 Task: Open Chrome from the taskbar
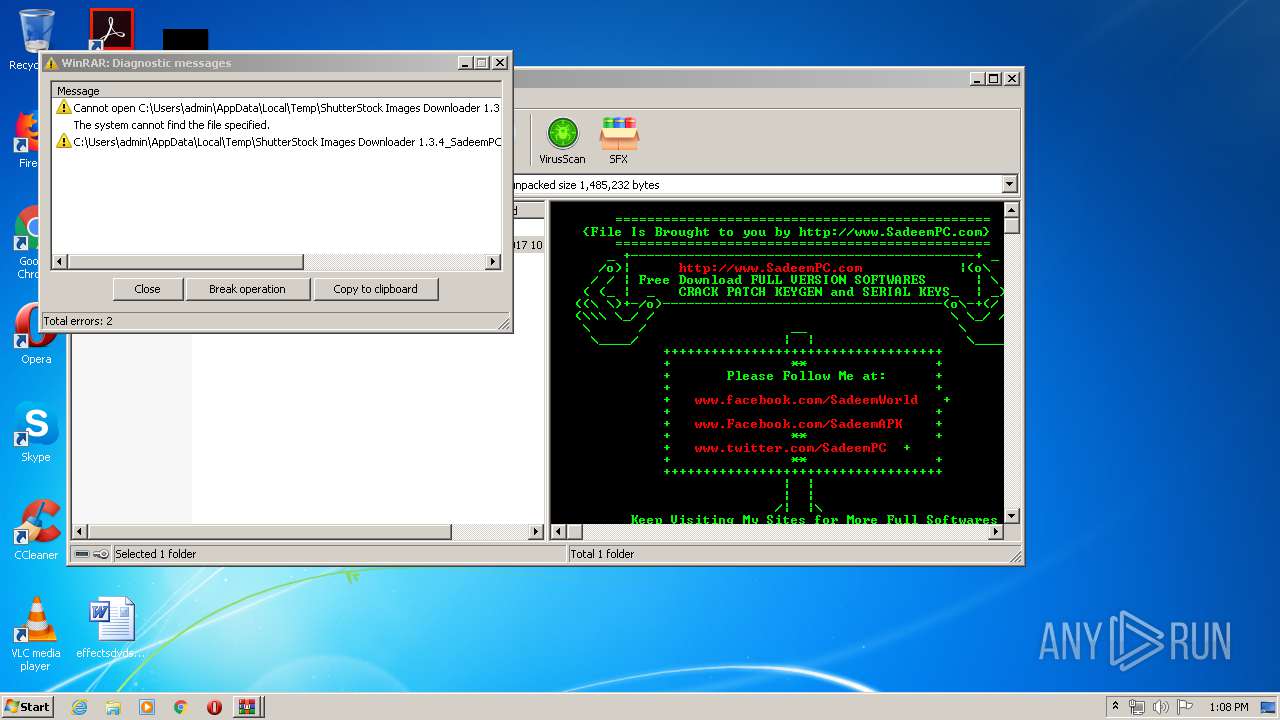click(181, 707)
